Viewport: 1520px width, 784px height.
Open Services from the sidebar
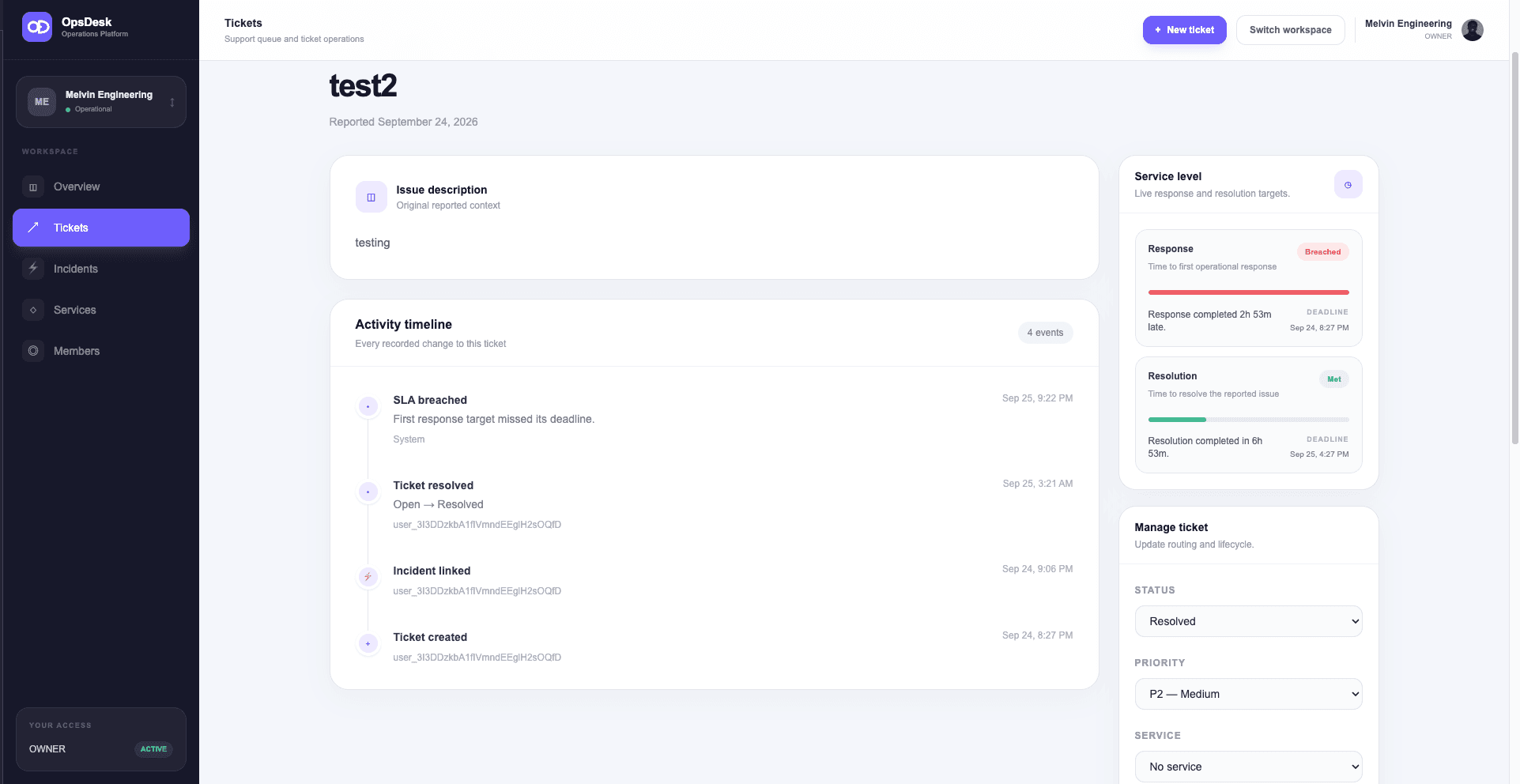[x=101, y=310]
